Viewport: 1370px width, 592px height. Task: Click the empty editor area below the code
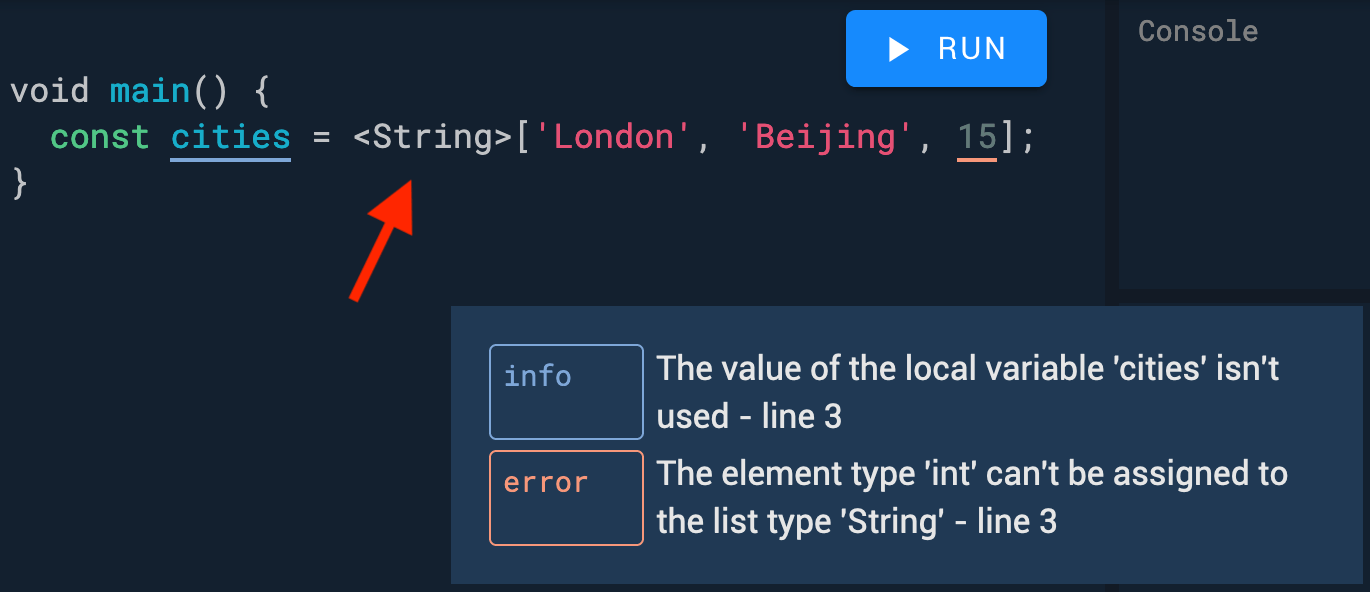click(220, 420)
